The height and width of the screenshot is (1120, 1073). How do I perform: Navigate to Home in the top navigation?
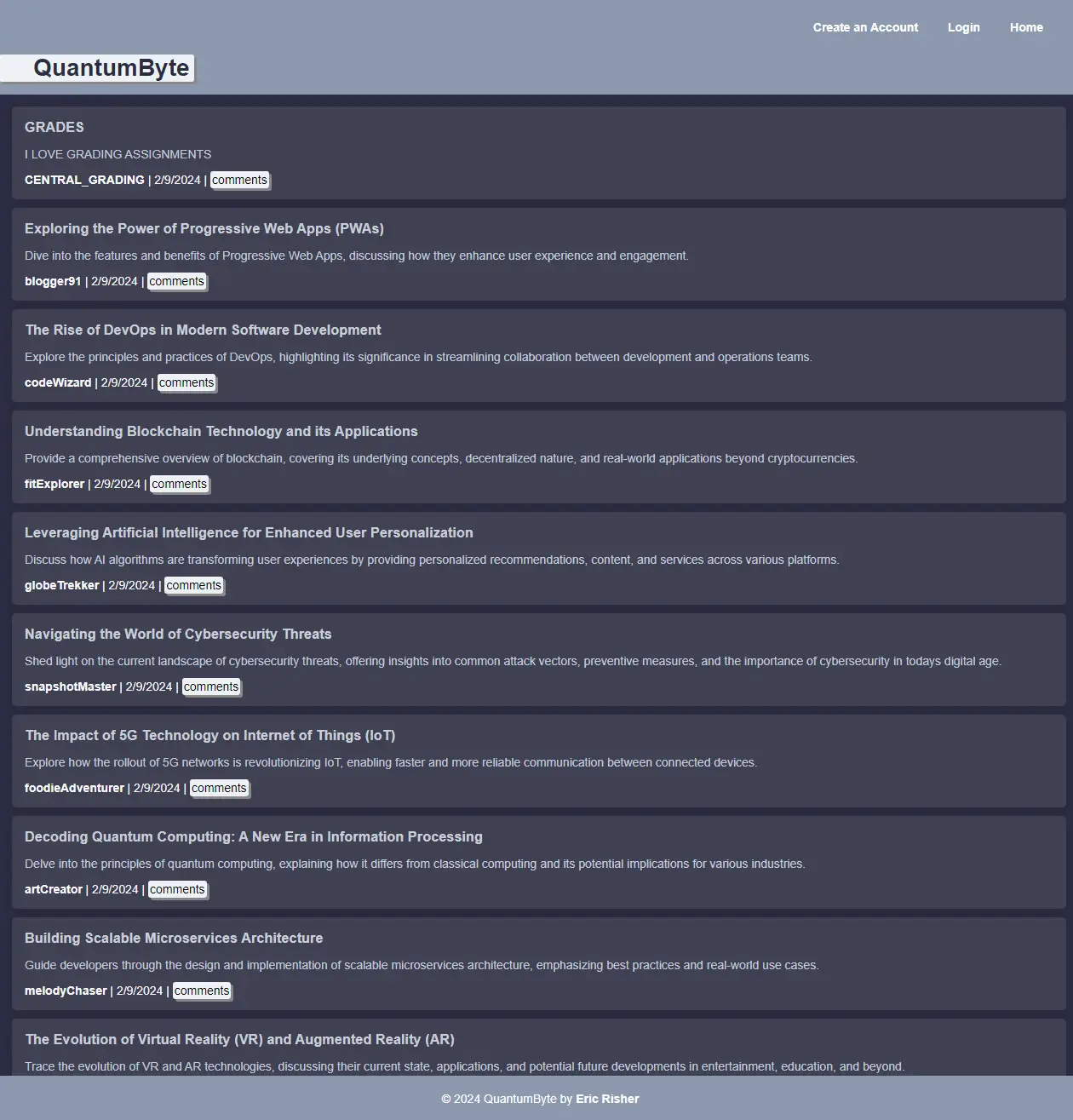coord(1025,27)
